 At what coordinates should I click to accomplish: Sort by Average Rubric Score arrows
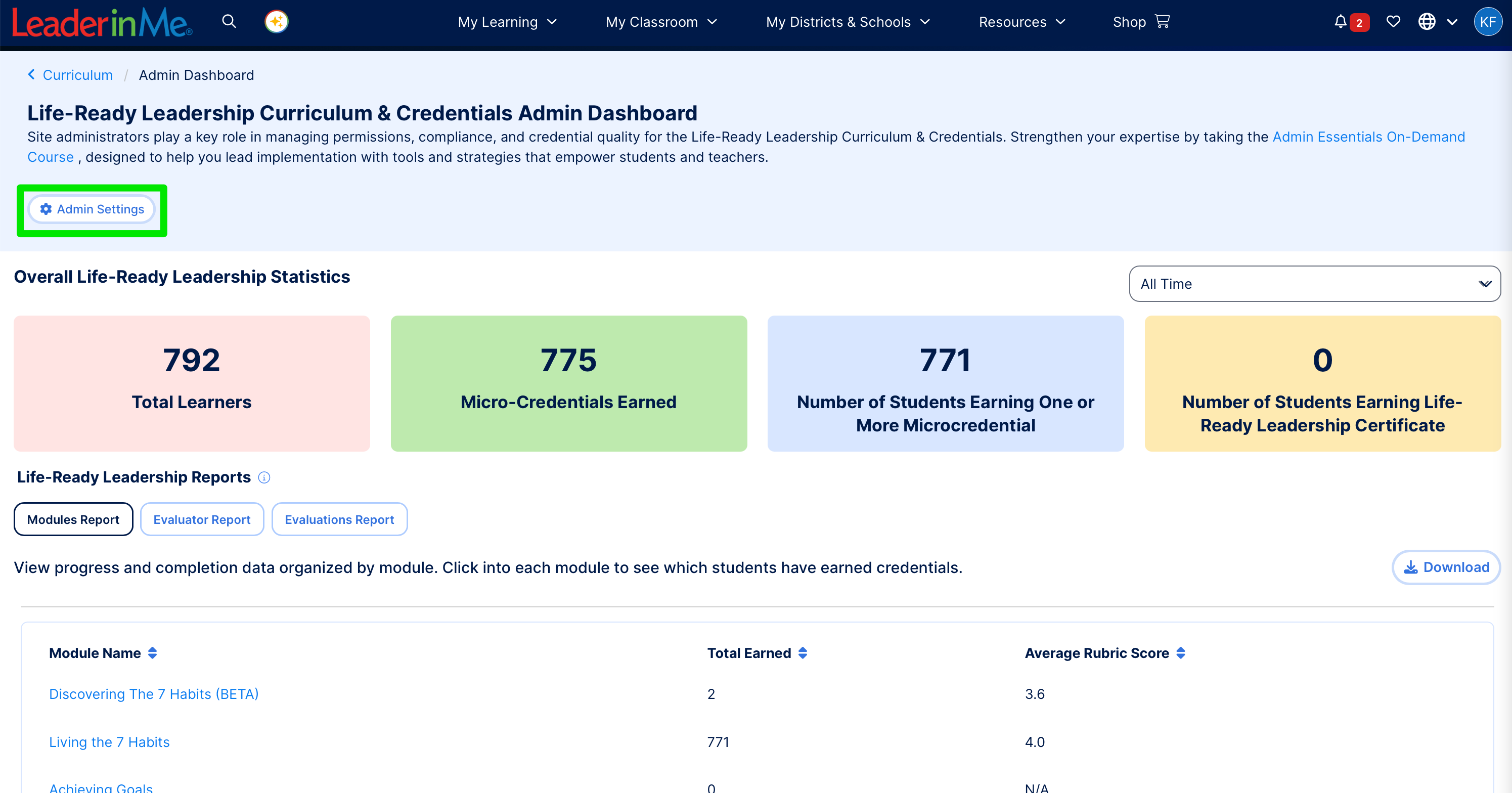click(x=1181, y=653)
